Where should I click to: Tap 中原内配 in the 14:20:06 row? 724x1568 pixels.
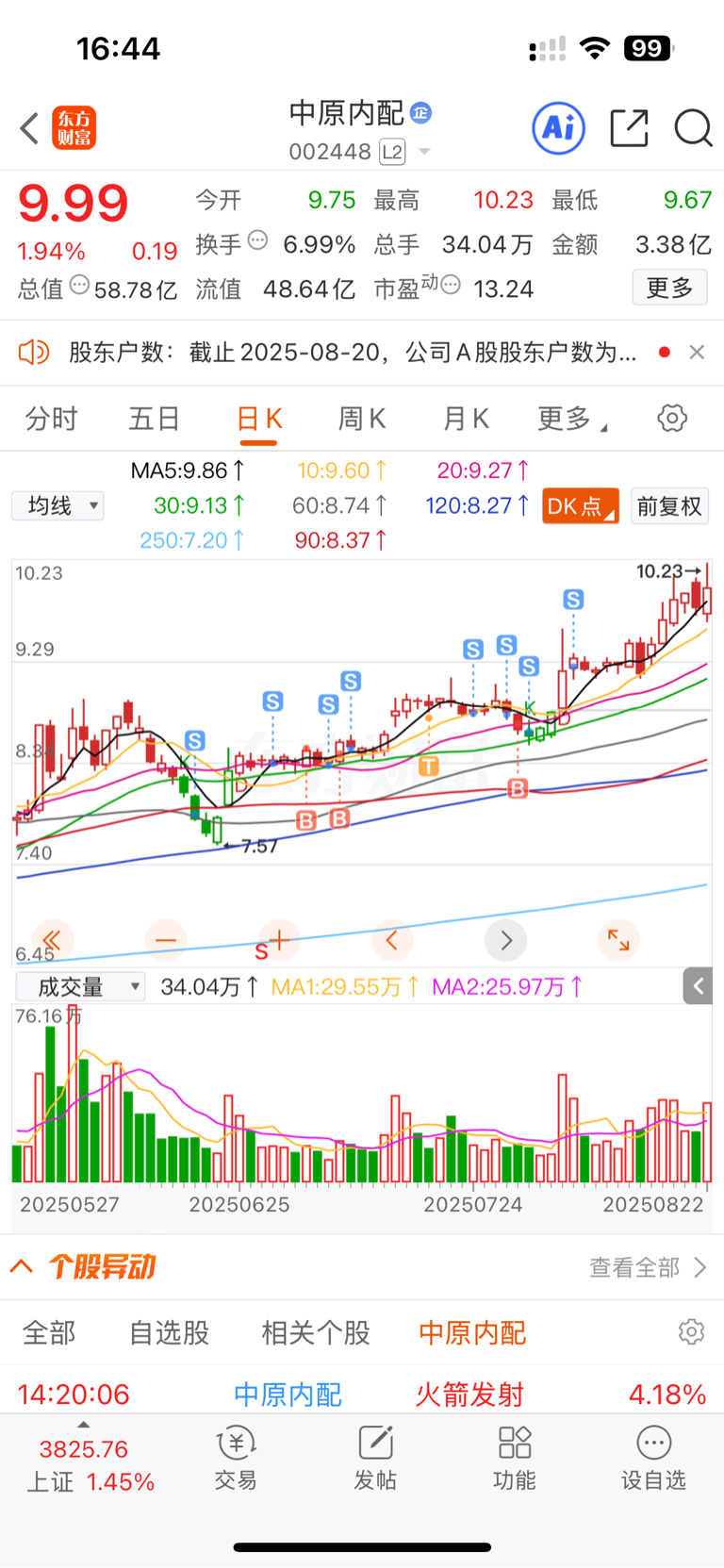pyautogui.click(x=288, y=1395)
